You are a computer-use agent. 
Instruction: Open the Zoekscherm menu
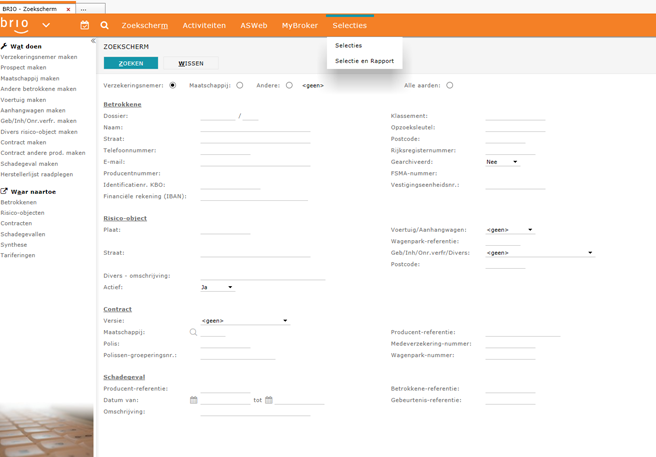(x=145, y=26)
